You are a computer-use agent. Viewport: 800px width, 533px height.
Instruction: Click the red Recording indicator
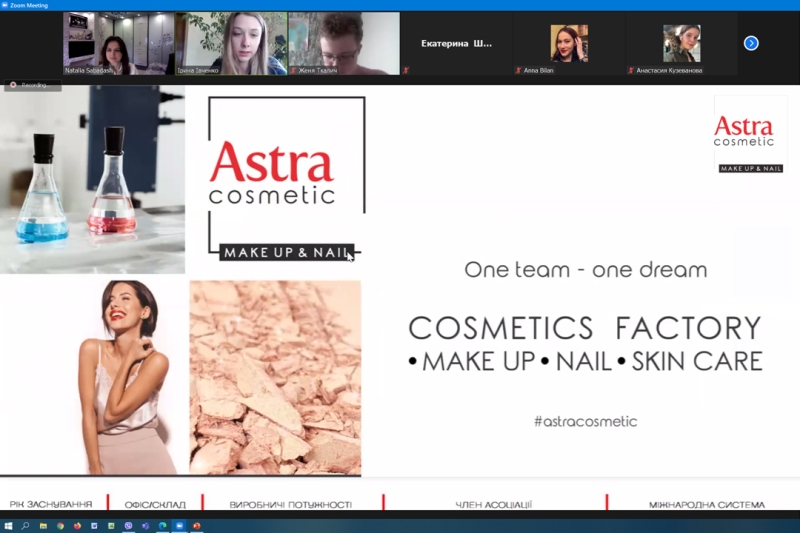[32, 85]
